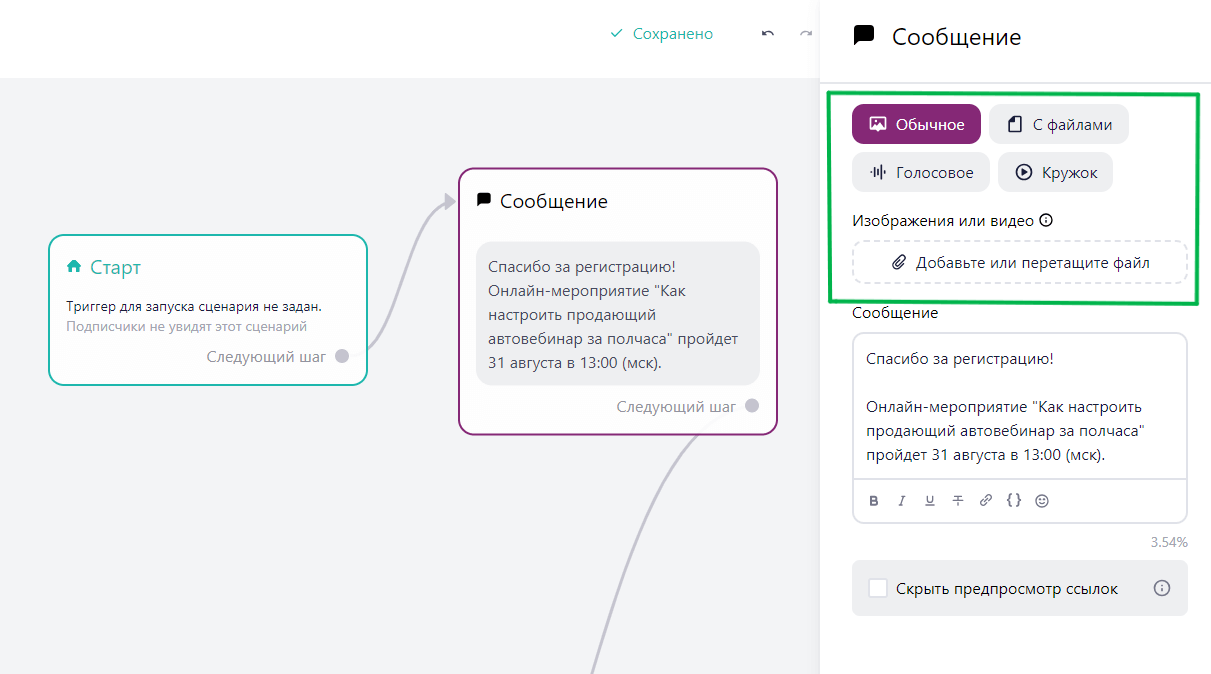Click the Сохранено checkmark icon

[617, 34]
